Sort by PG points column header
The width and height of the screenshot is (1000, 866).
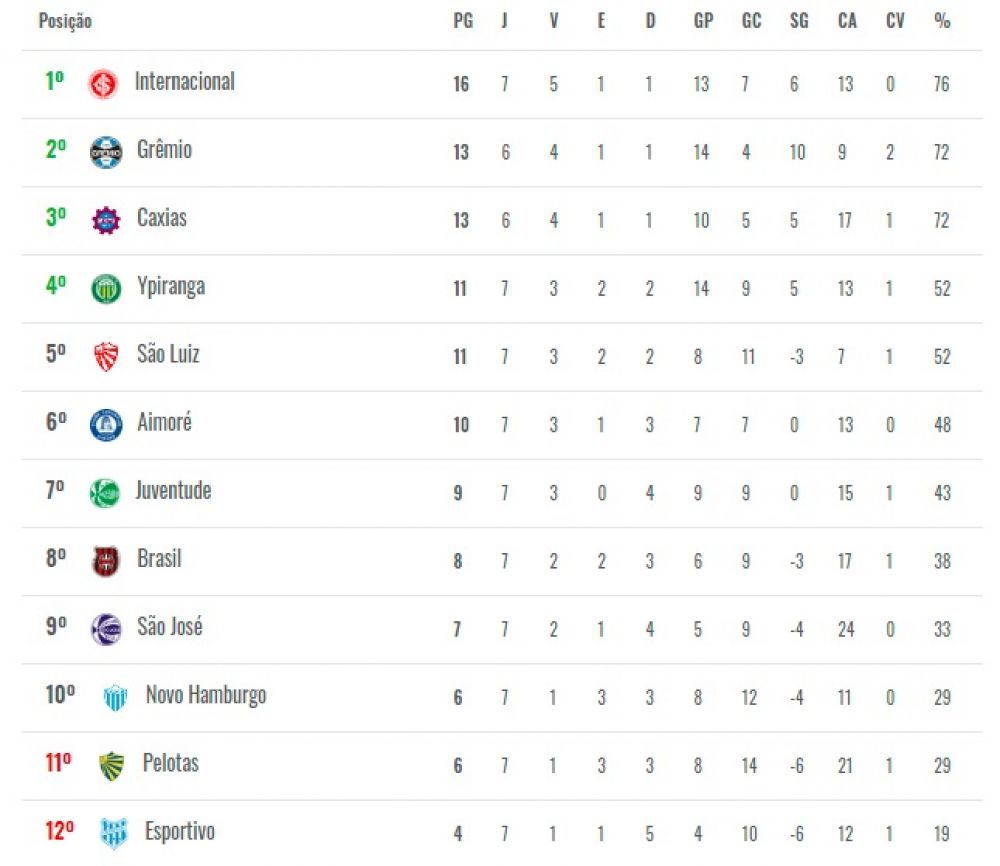[x=463, y=21]
